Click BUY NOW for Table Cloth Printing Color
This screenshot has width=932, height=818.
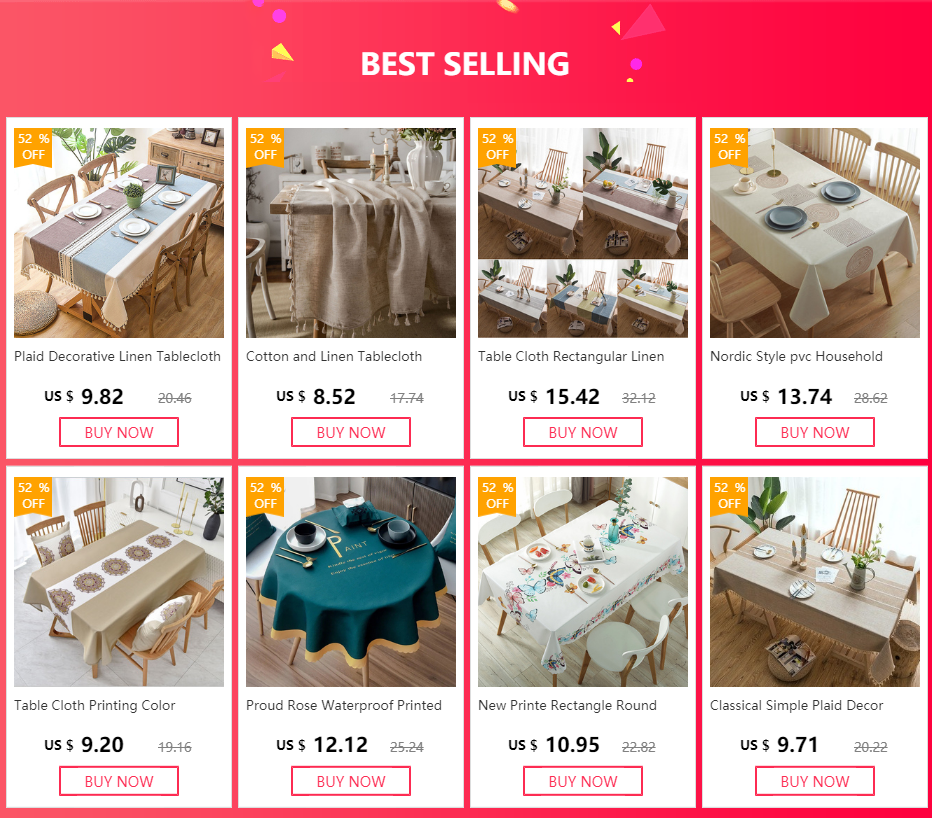coord(119,781)
